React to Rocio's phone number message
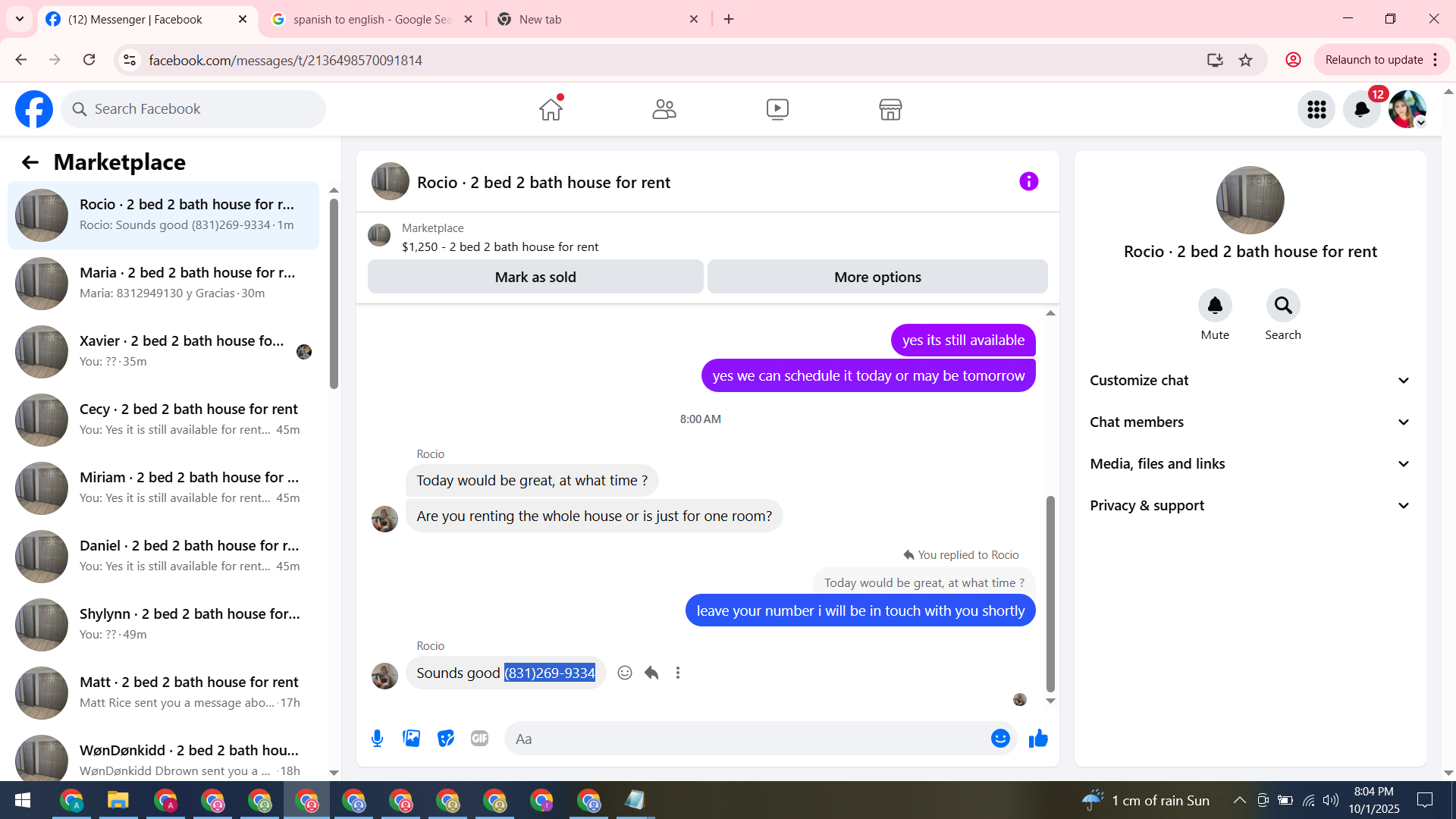1456x819 pixels. (625, 673)
